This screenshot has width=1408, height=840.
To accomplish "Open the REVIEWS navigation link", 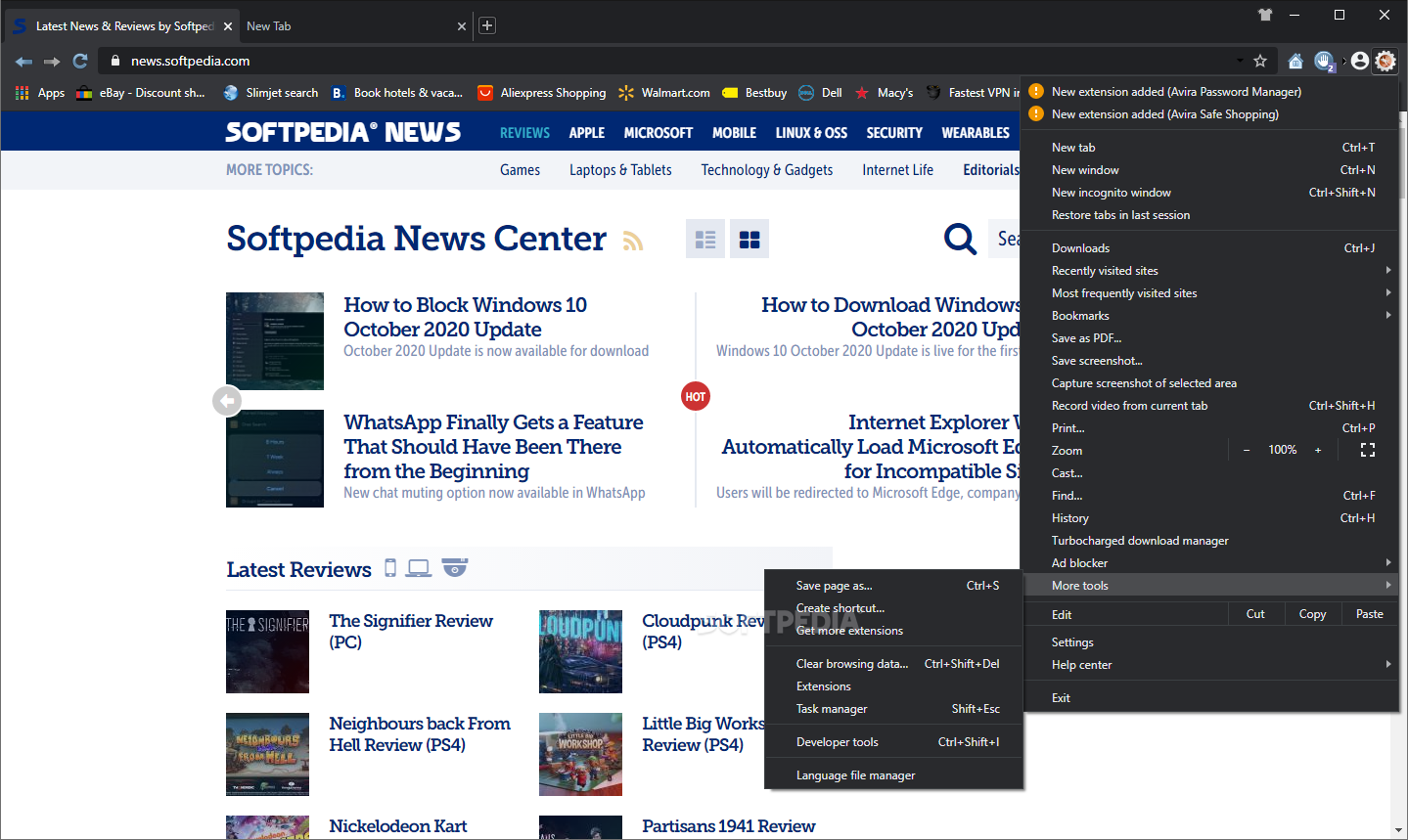I will click(524, 133).
